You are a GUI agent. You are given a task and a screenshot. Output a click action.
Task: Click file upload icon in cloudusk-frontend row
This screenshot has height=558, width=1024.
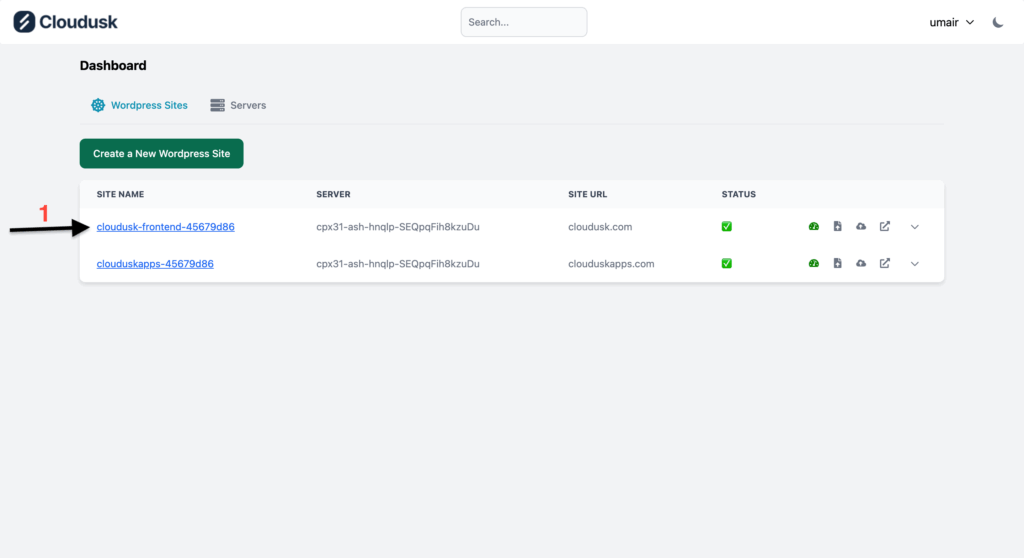coord(837,227)
